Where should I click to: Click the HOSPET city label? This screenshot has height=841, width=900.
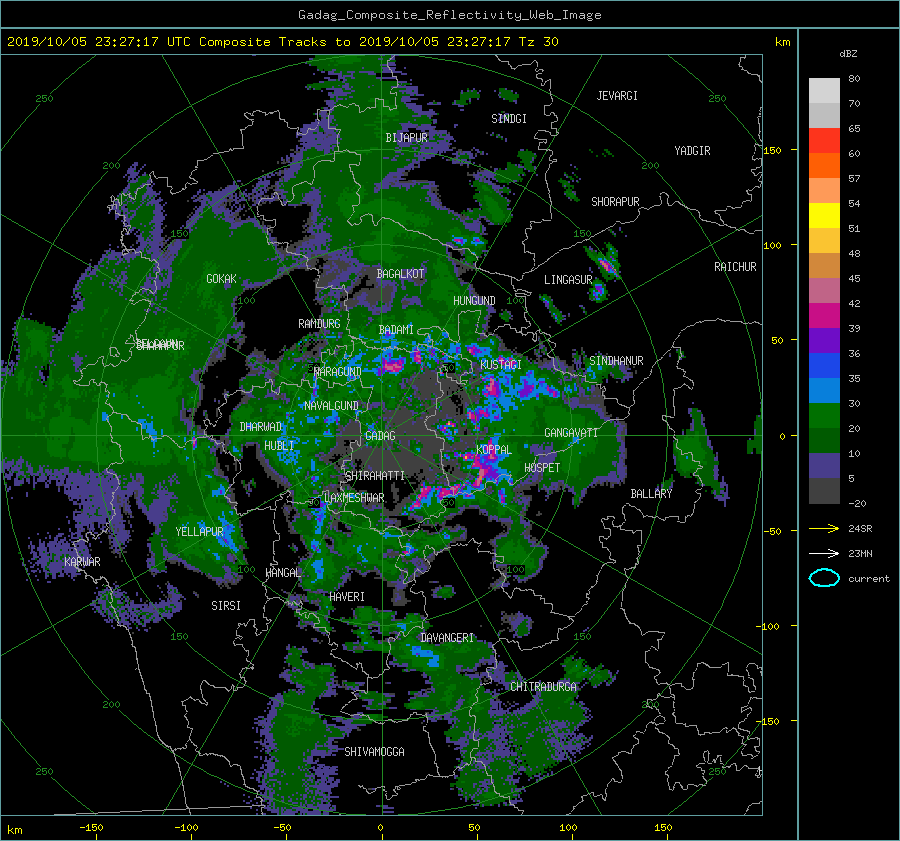542,468
